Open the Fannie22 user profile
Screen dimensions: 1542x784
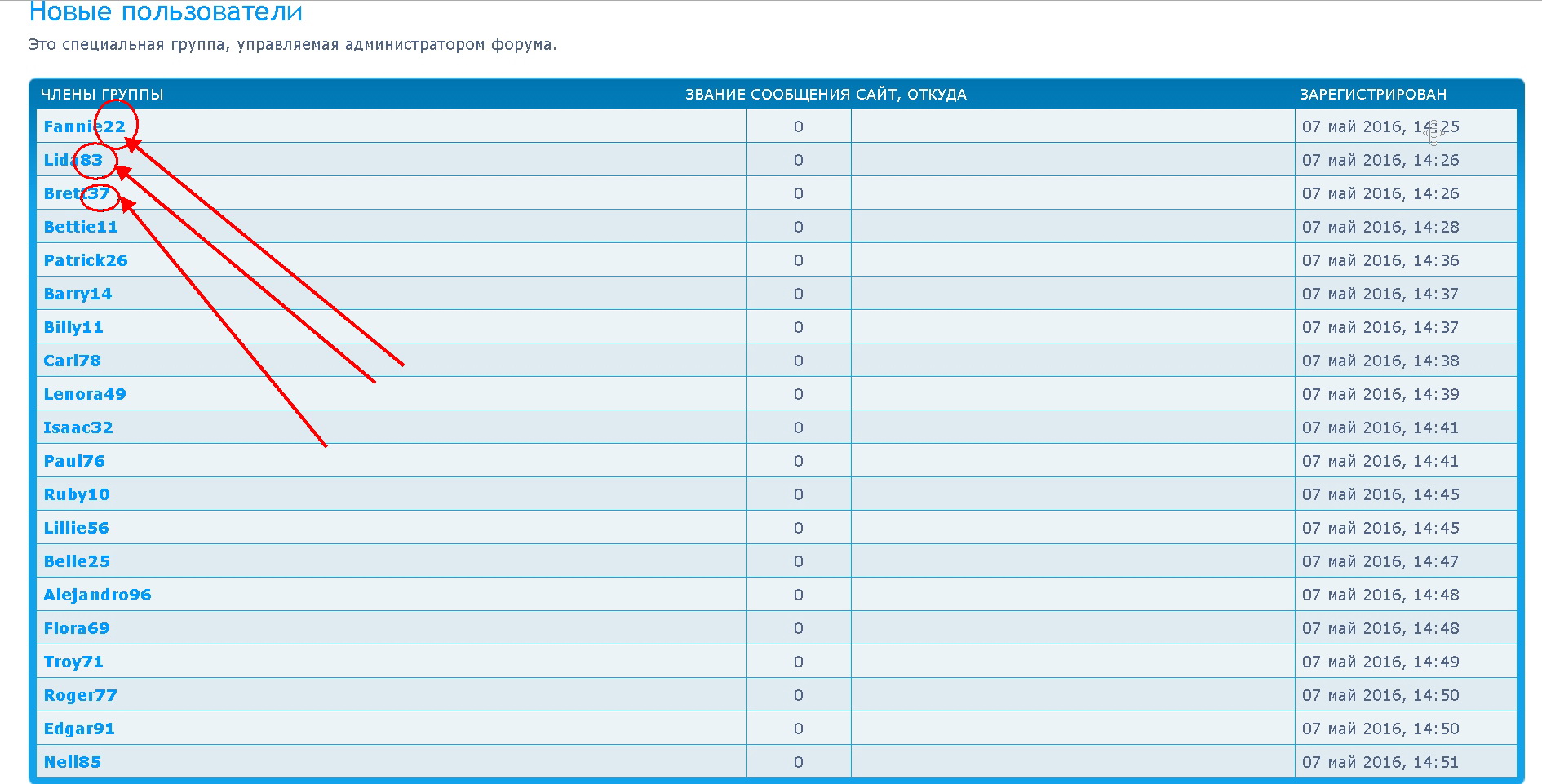coord(84,126)
